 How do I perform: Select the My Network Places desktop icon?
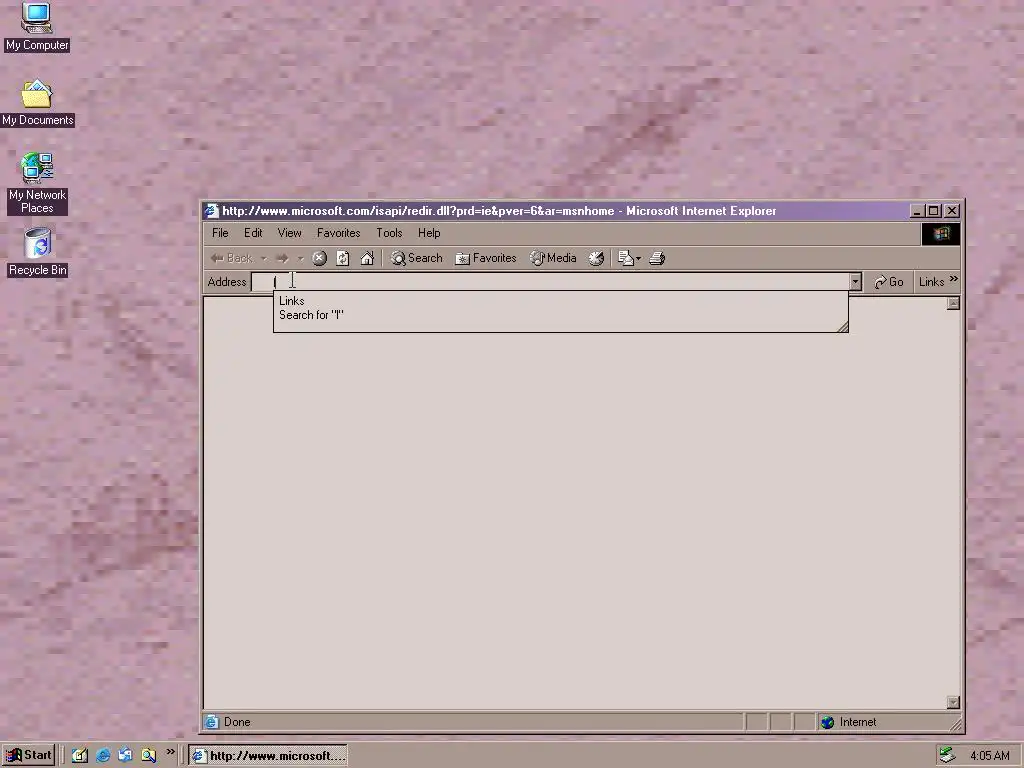(37, 184)
